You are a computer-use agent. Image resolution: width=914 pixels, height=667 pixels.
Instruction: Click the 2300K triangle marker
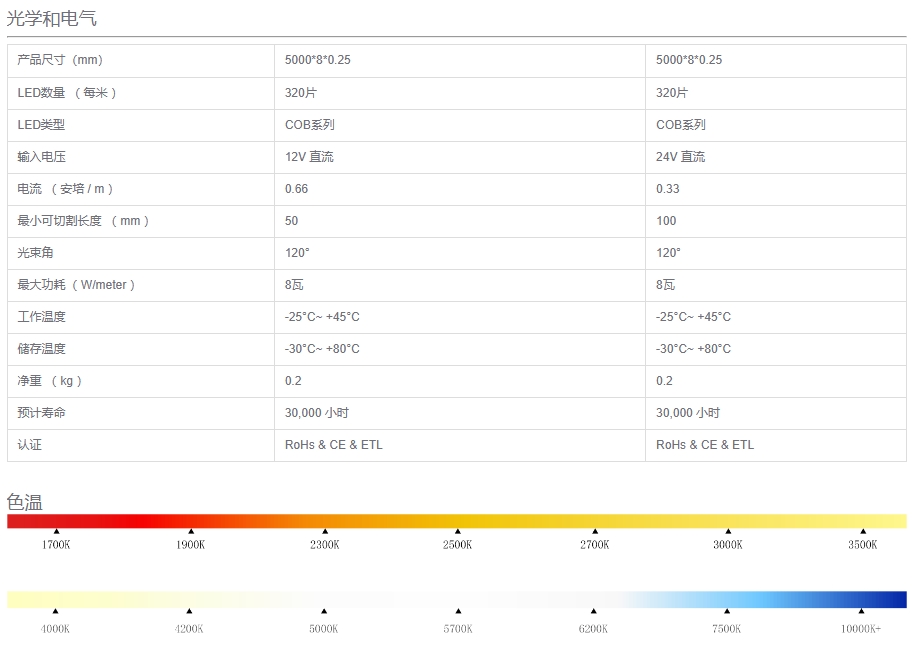coord(325,532)
